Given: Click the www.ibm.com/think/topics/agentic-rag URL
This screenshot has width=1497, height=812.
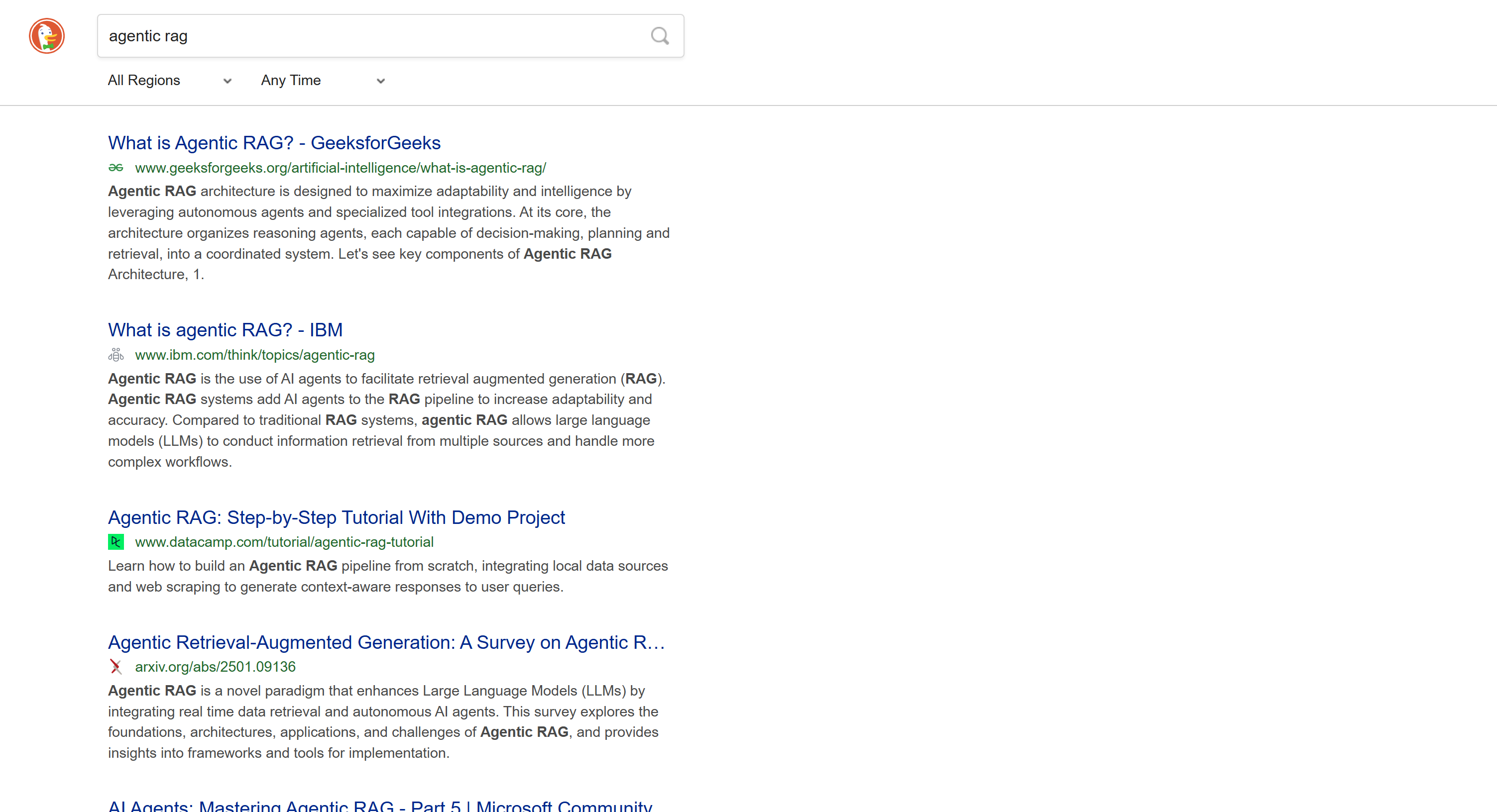Looking at the screenshot, I should [x=254, y=355].
